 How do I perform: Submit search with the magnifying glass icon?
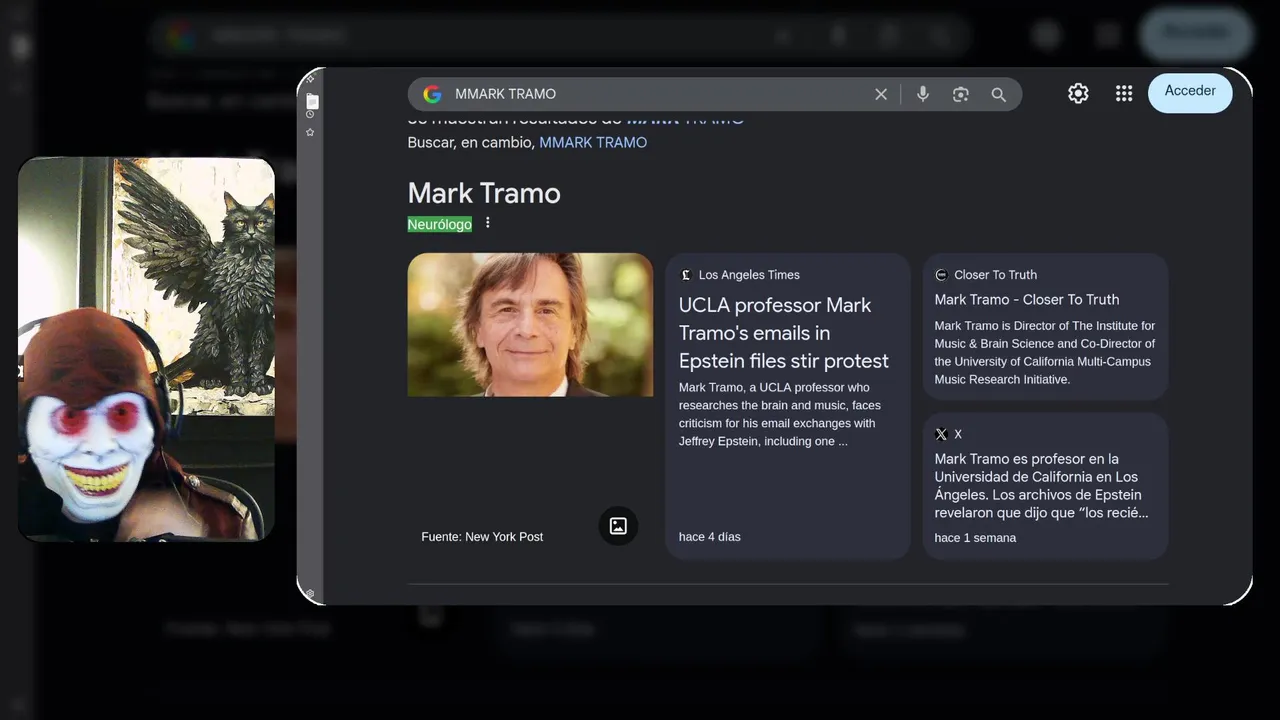pos(999,94)
